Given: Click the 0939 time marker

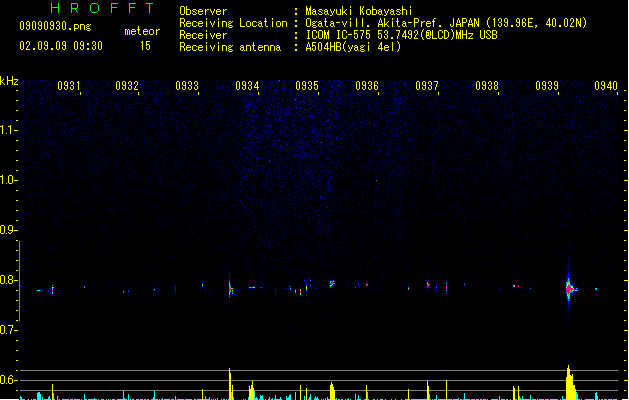Looking at the screenshot, I should pyautogui.click(x=547, y=86).
